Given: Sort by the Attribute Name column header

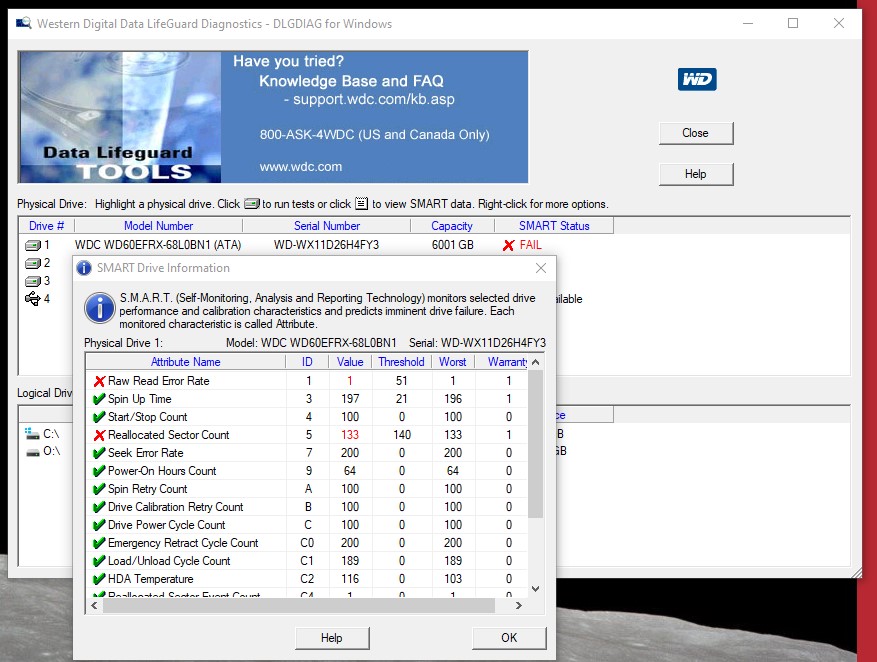Looking at the screenshot, I should 185,362.
